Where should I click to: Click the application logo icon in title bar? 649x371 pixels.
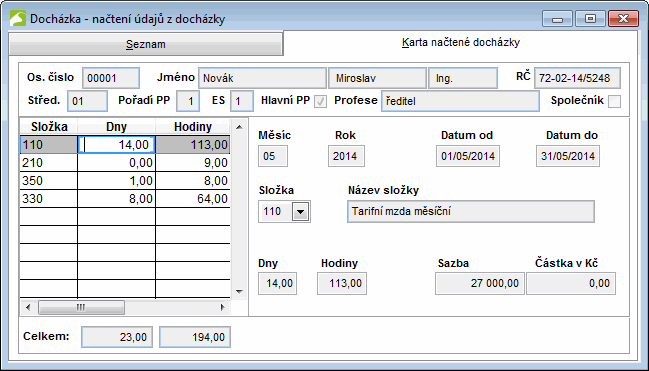(x=18, y=19)
